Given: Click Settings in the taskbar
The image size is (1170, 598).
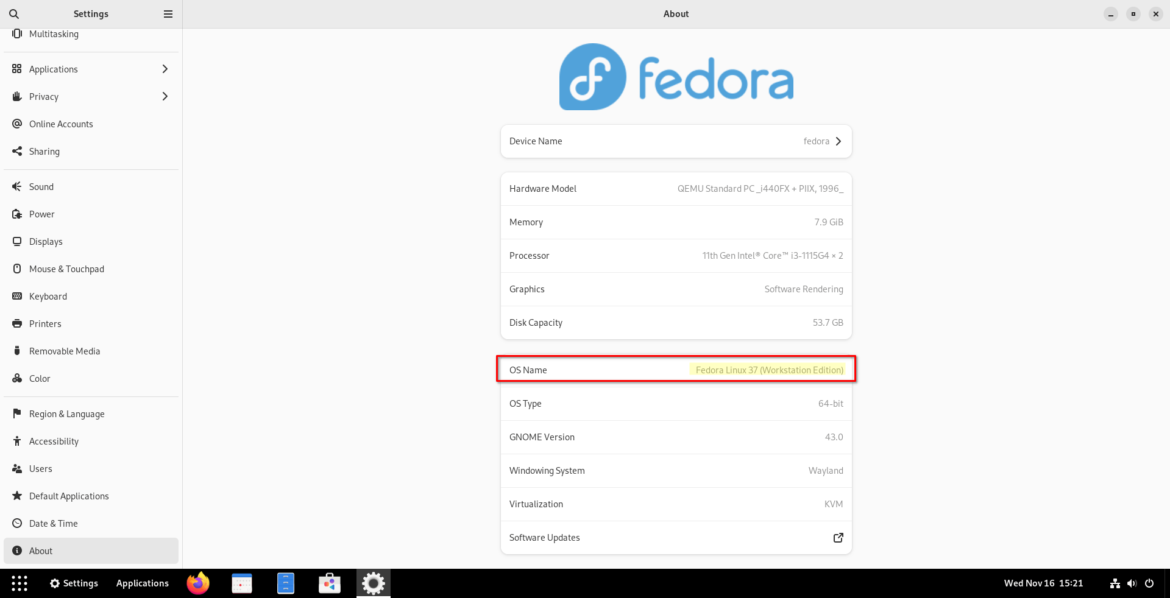Looking at the screenshot, I should pyautogui.click(x=73, y=583).
